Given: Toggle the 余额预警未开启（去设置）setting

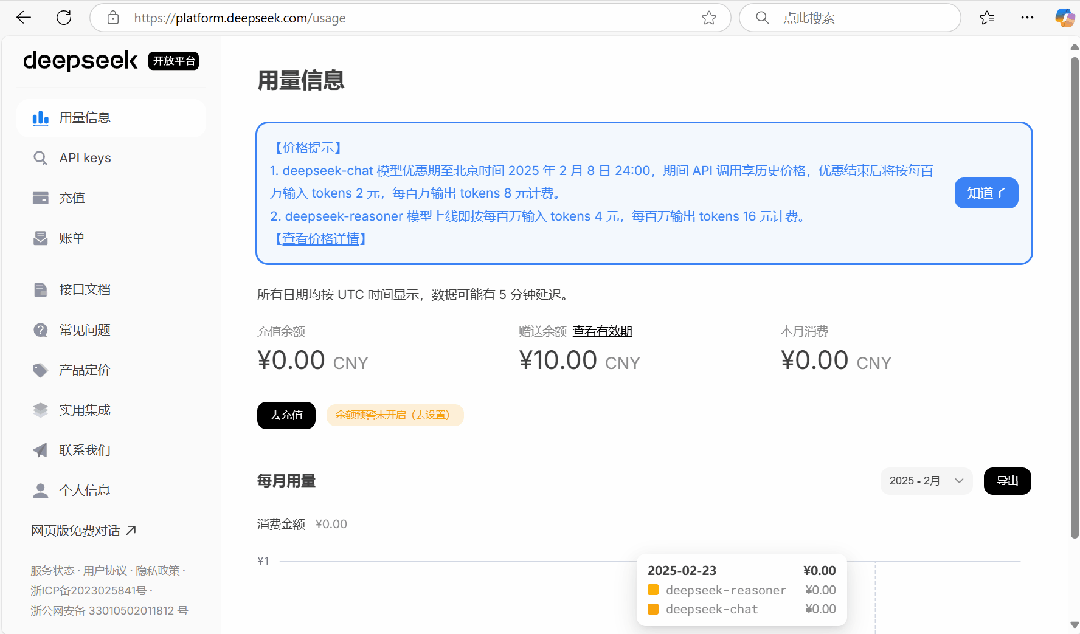Looking at the screenshot, I should (x=395, y=415).
